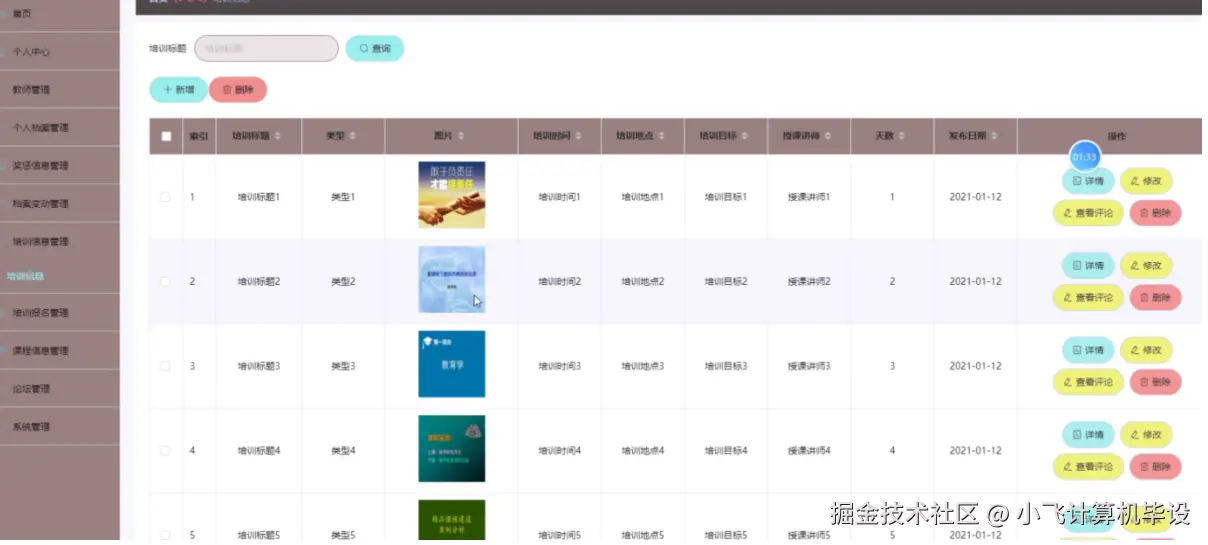
Task: Click 查看评论 for row 培训标题4
Action: 1088,466
